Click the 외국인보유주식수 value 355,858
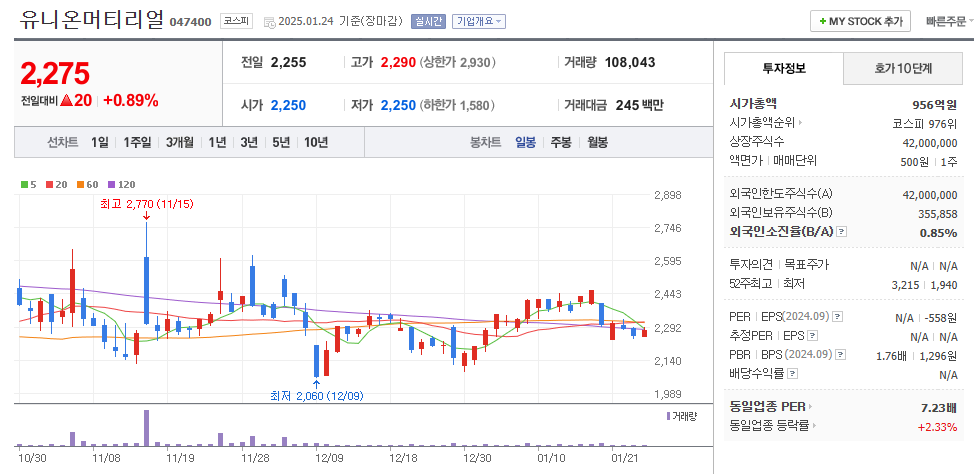Viewport: 975px width, 474px height. 938,214
